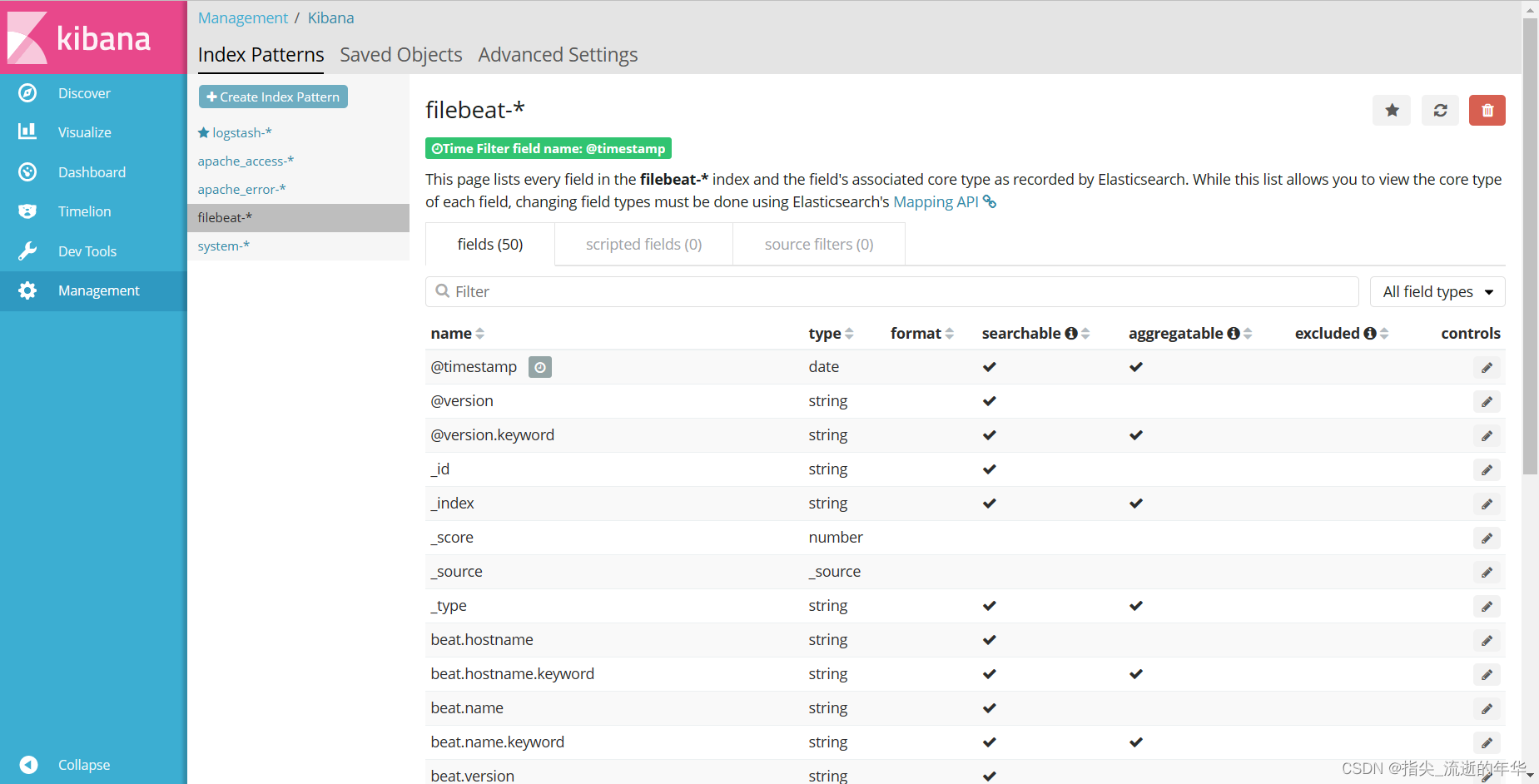
Task: Open the Timelion mask icon
Action: pyautogui.click(x=27, y=211)
